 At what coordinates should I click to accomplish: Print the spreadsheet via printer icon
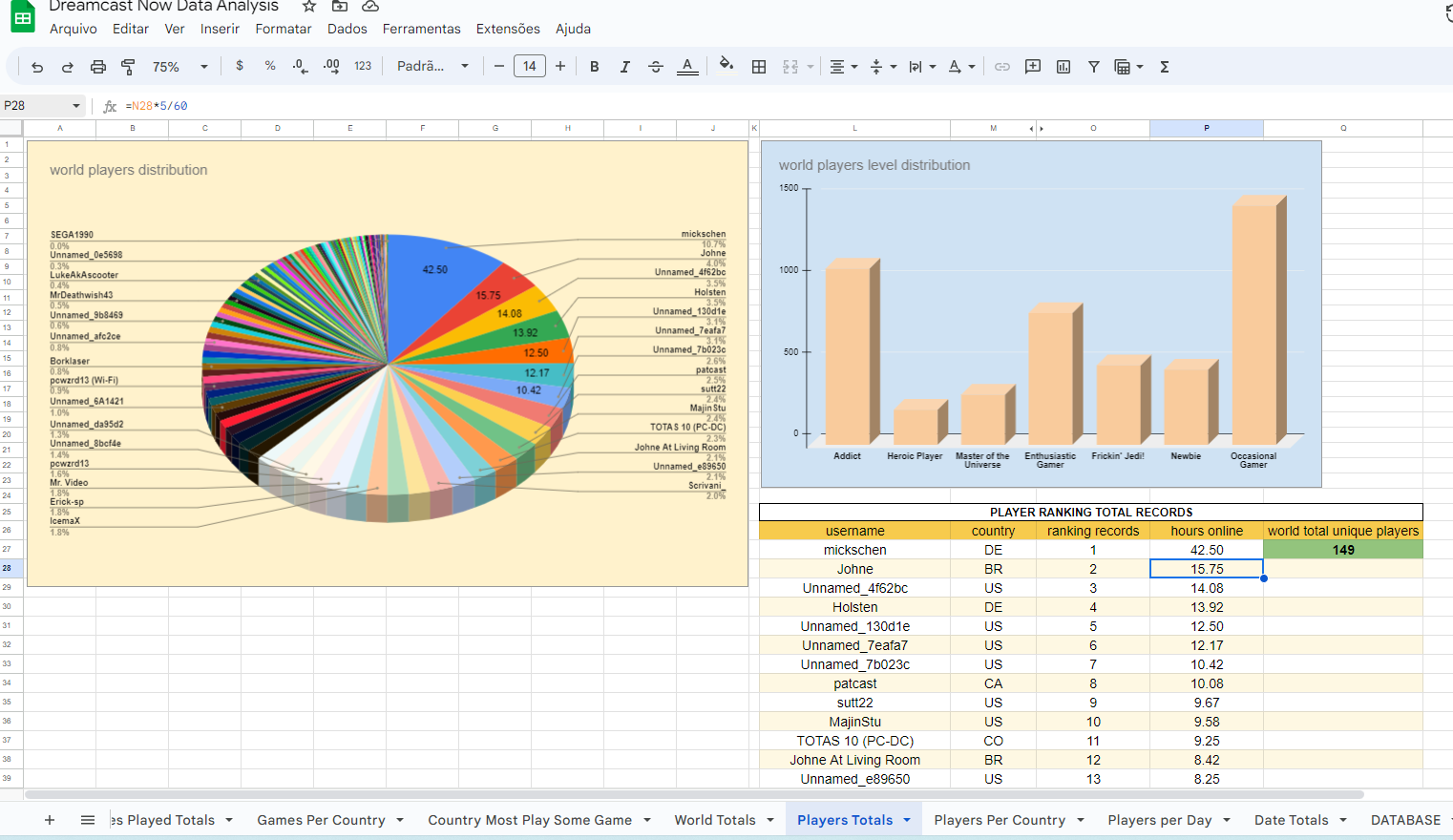pos(98,67)
